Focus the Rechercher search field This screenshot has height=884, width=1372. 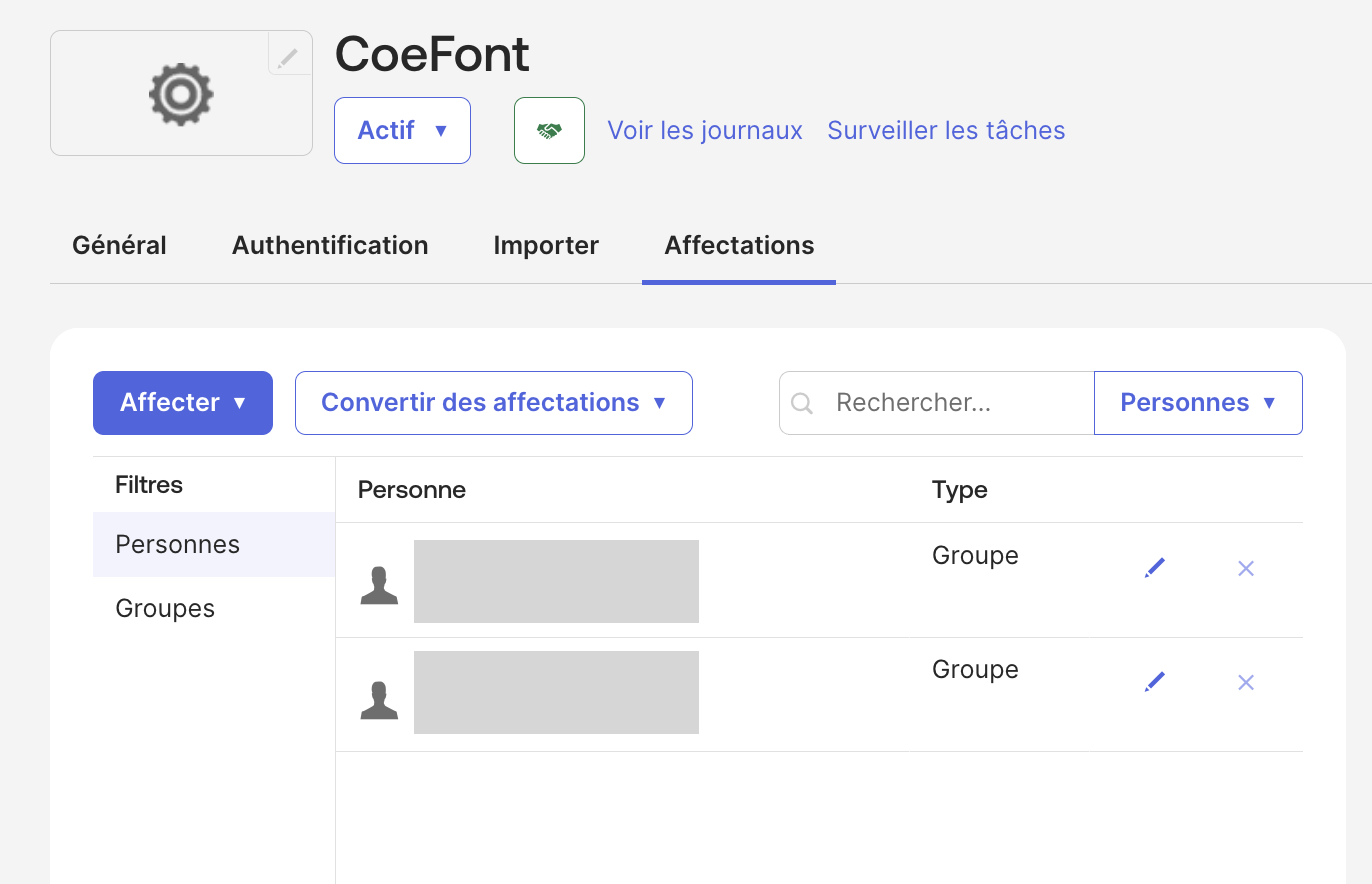[x=937, y=403]
